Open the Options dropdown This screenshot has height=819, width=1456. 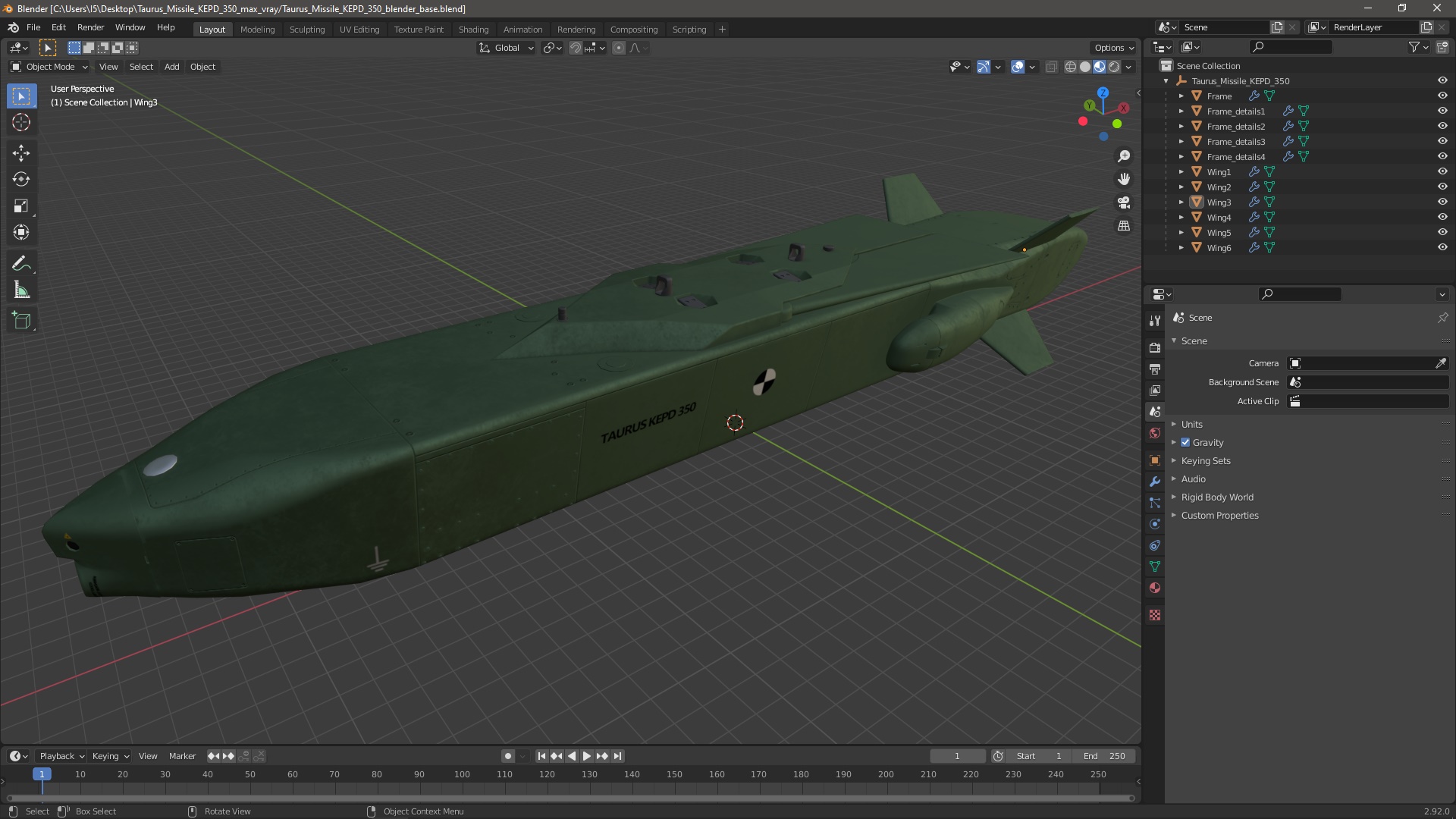(1114, 48)
